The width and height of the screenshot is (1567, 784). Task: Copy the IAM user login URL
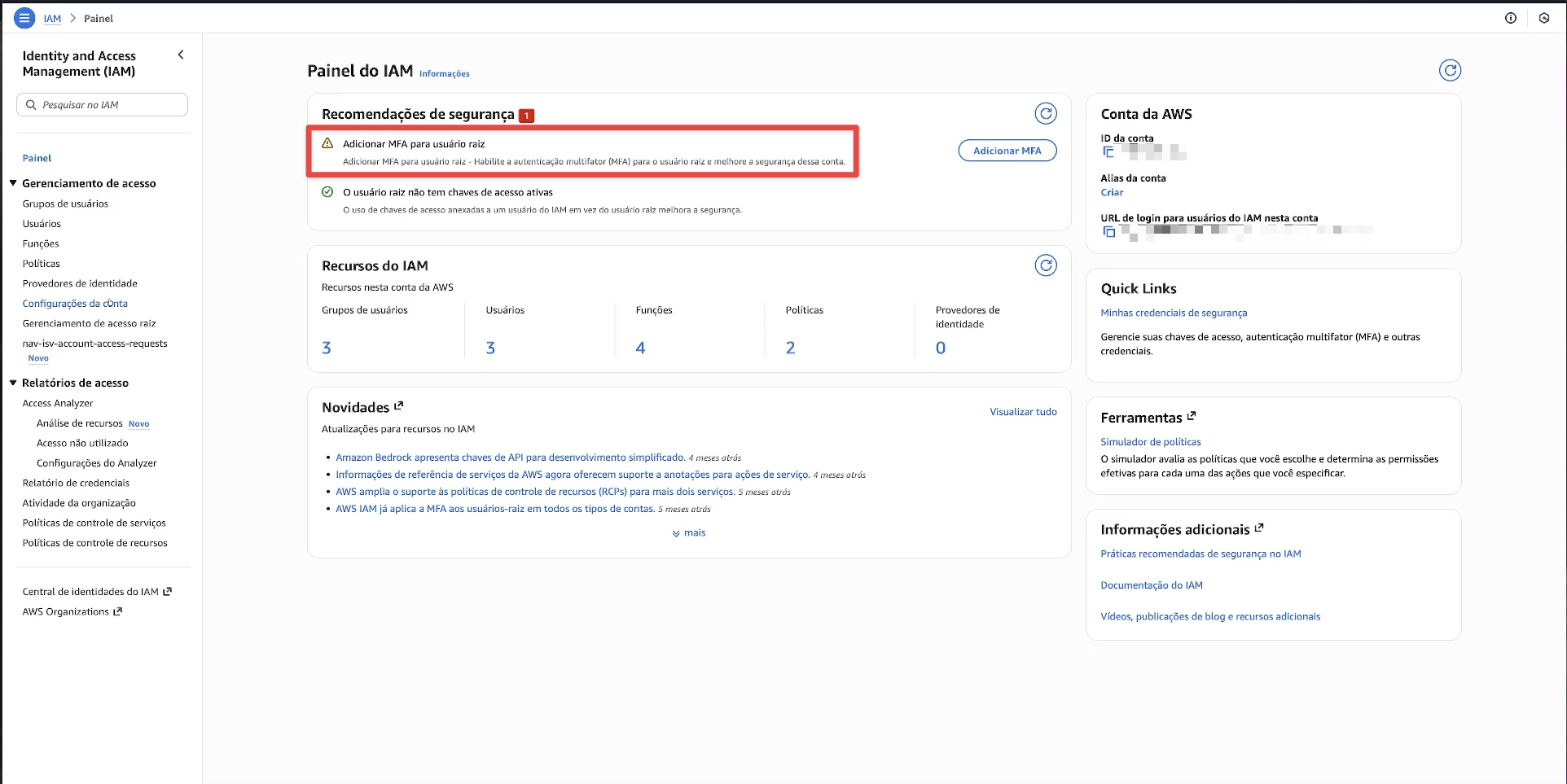tap(1108, 232)
